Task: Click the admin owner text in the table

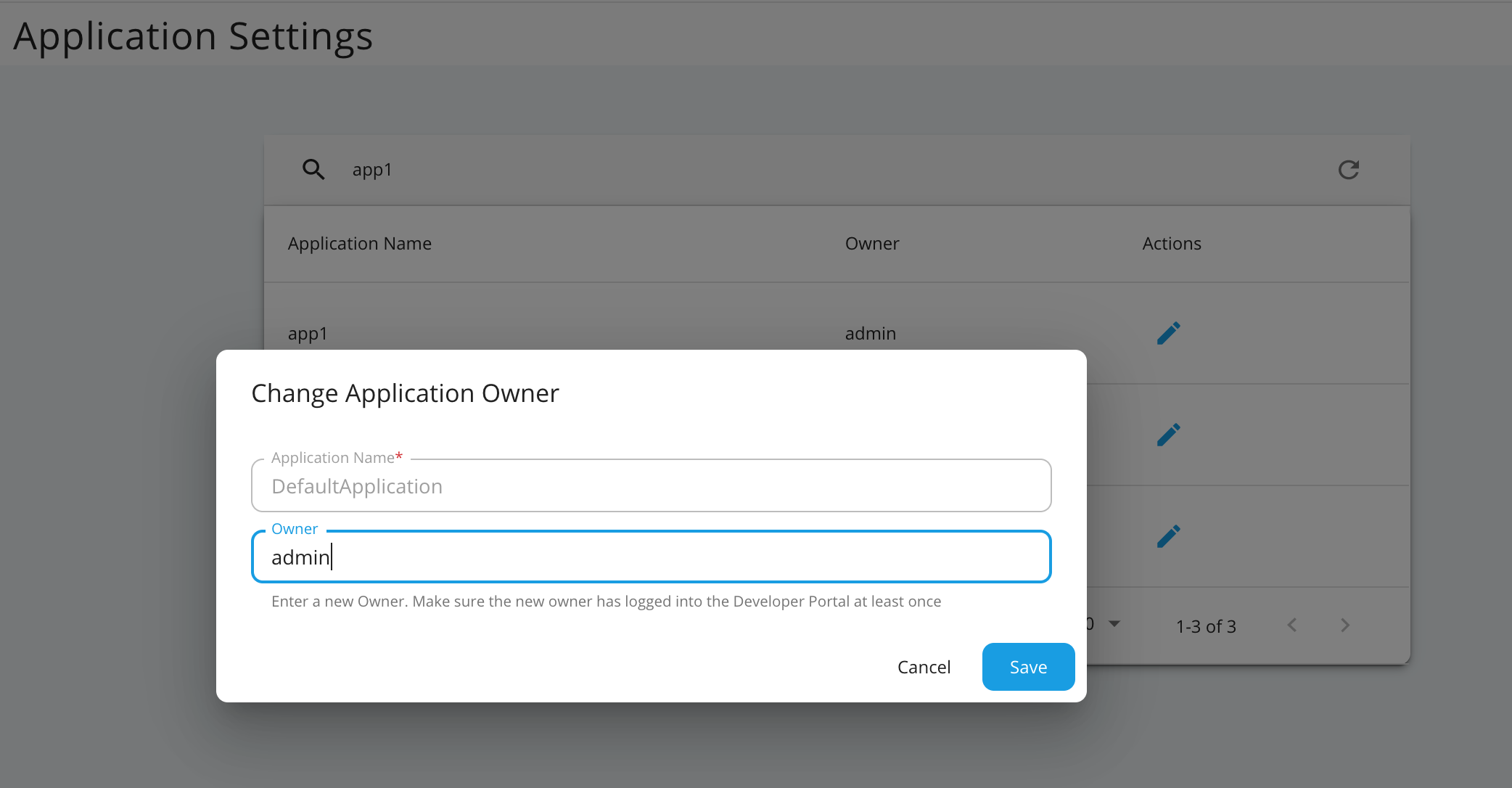Action: click(x=870, y=333)
